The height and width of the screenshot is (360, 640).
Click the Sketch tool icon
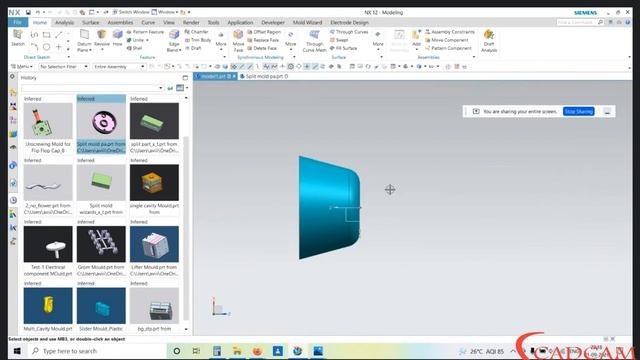[18, 38]
